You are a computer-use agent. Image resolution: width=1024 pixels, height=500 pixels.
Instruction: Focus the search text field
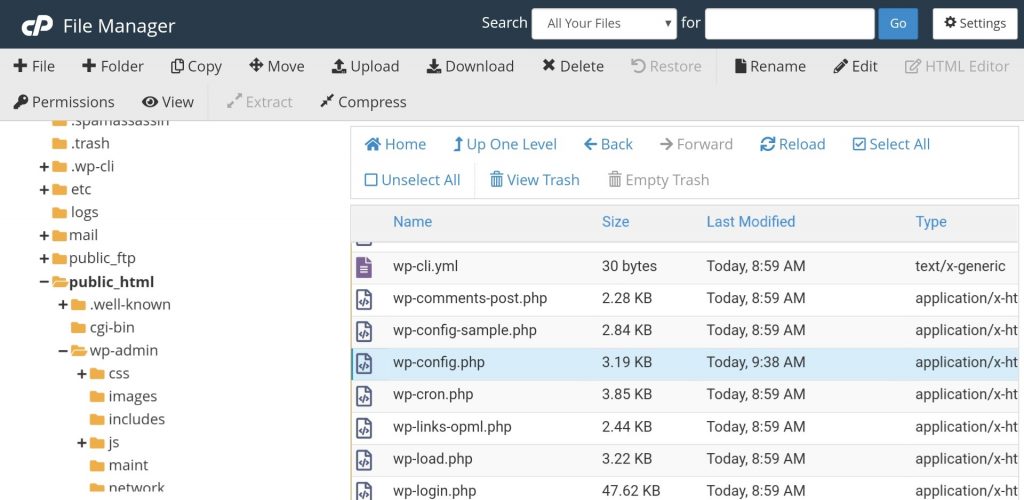tap(790, 23)
